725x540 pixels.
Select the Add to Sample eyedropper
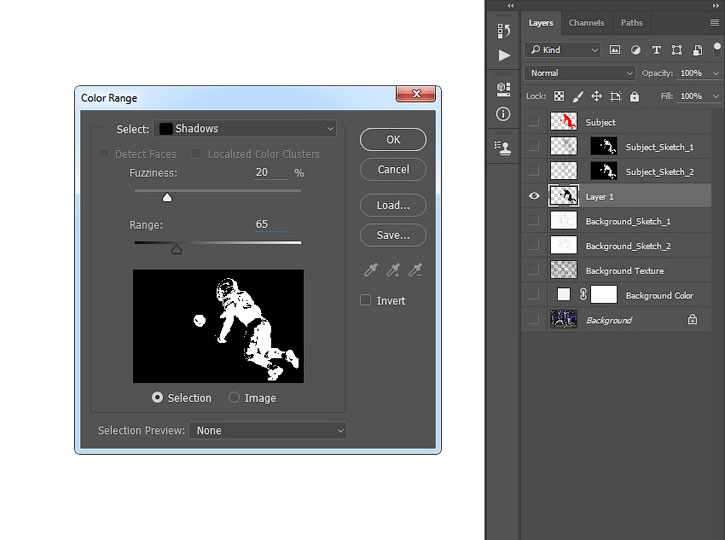coord(393,270)
